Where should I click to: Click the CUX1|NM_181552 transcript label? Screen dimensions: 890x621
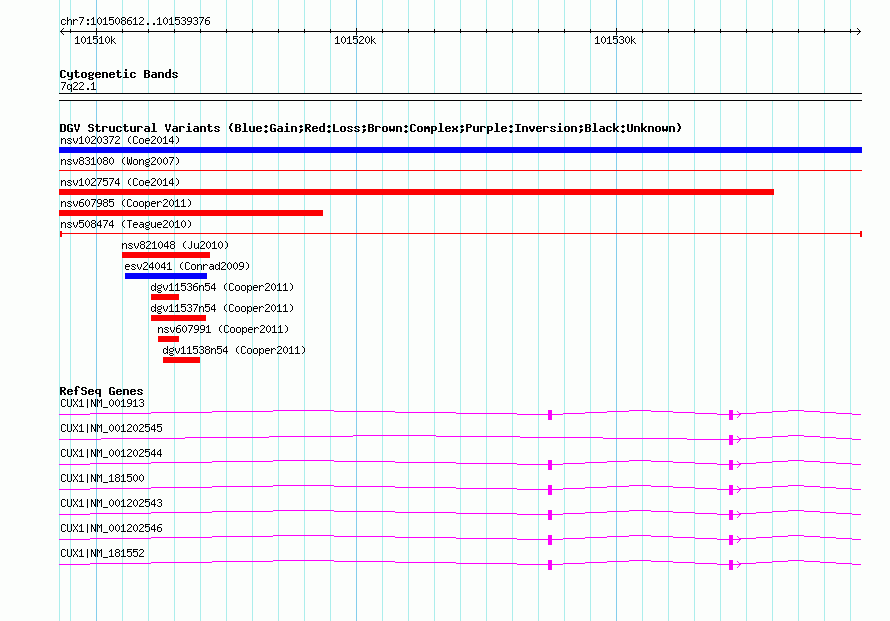coord(102,553)
